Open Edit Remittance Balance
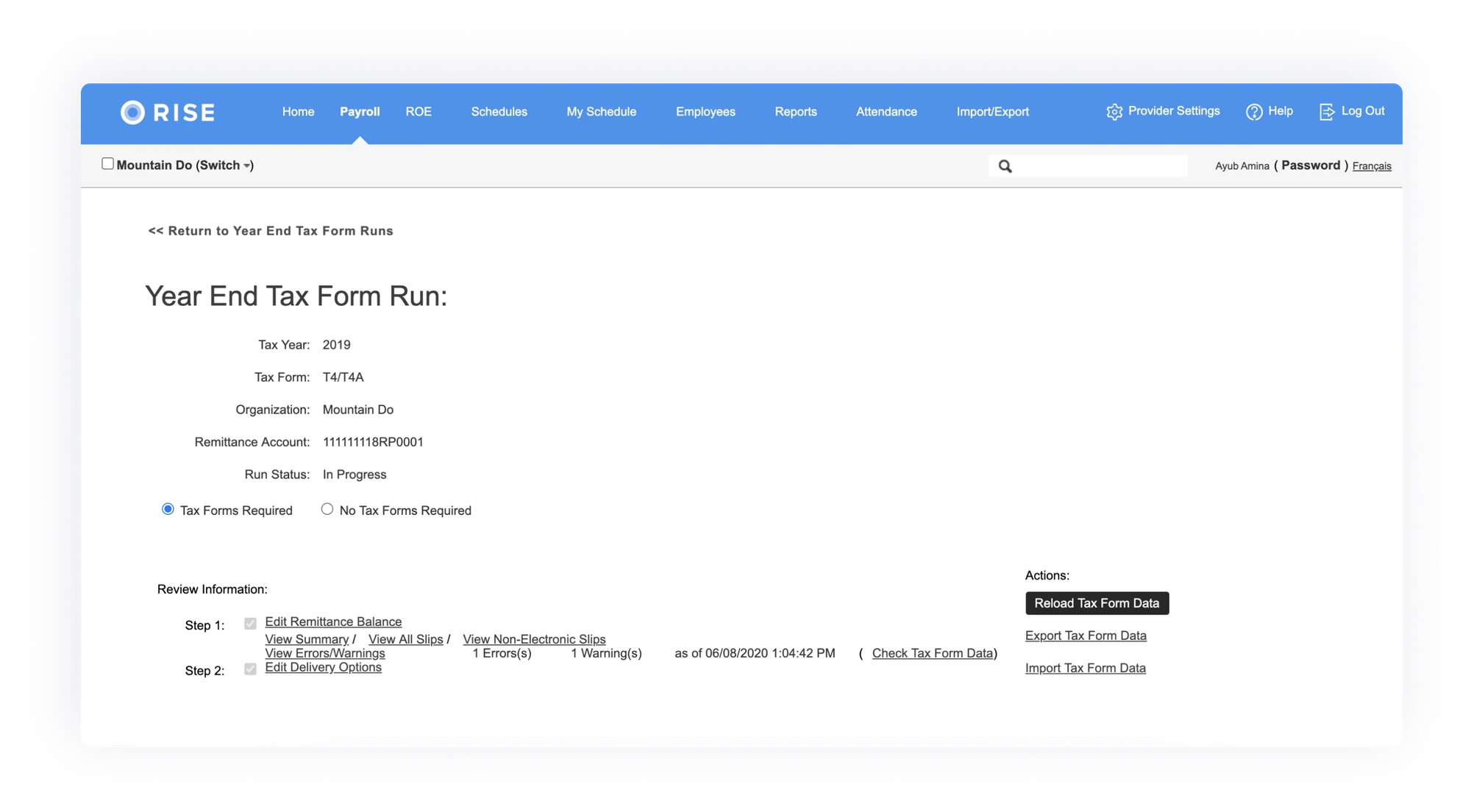Screen dimensions: 1471x812 coord(333,622)
